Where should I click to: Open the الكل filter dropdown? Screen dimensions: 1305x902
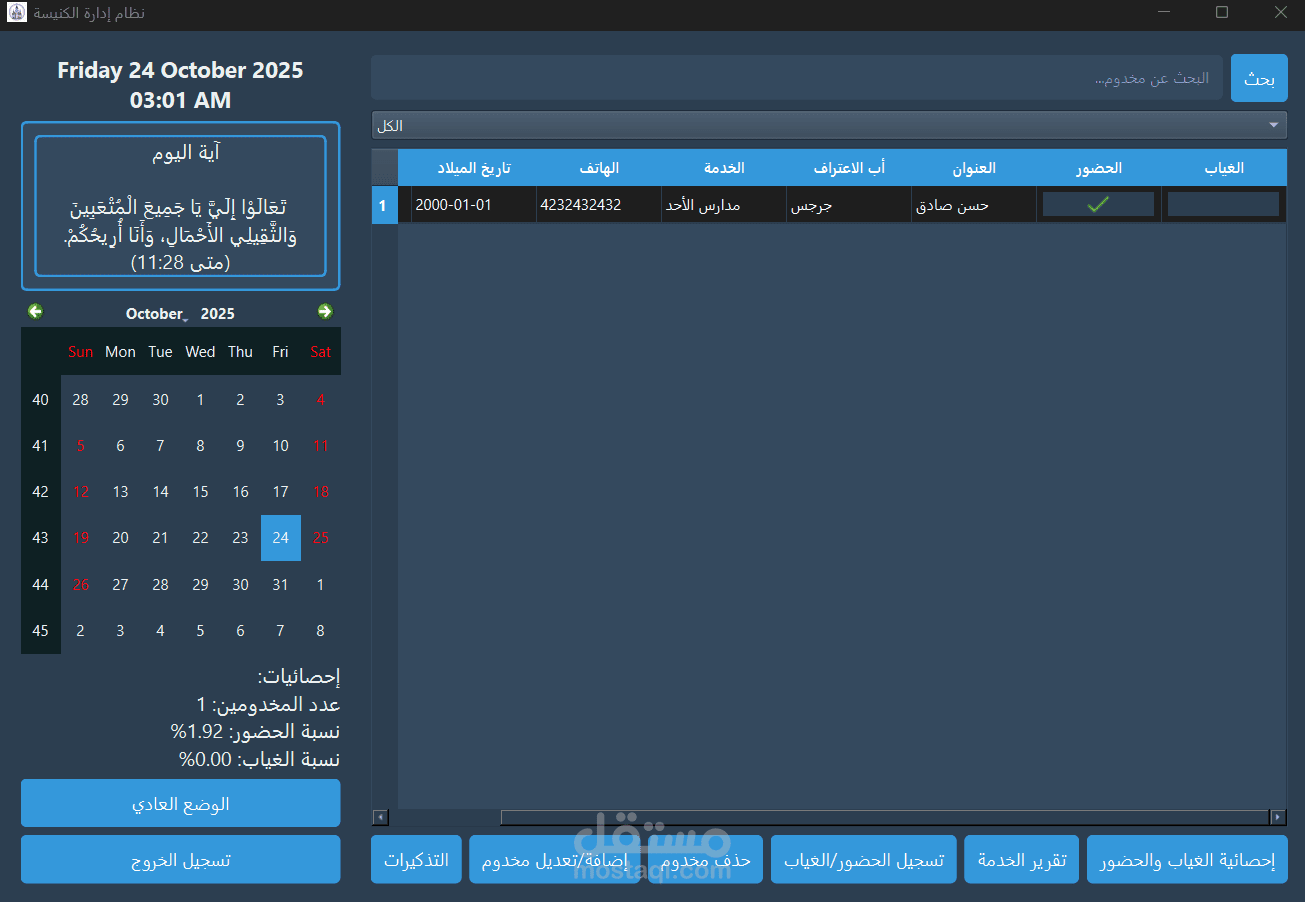tap(828, 124)
